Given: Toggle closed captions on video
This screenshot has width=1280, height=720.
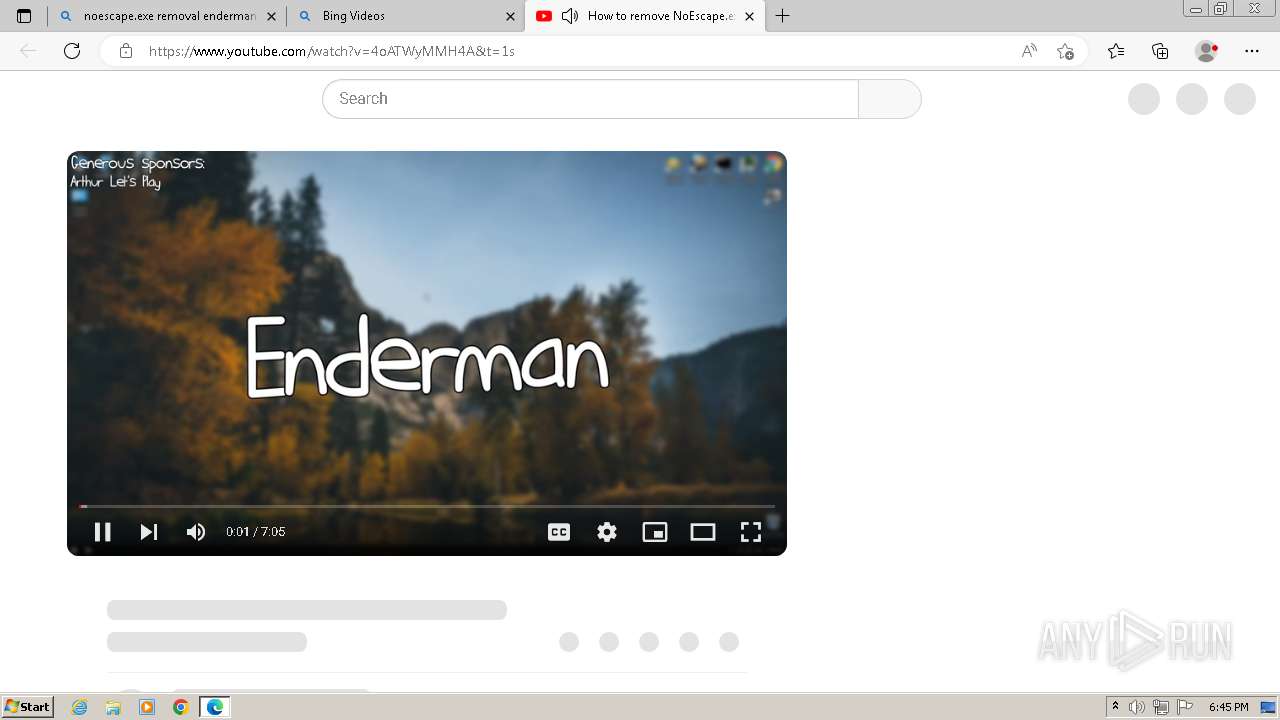Looking at the screenshot, I should pyautogui.click(x=559, y=532).
